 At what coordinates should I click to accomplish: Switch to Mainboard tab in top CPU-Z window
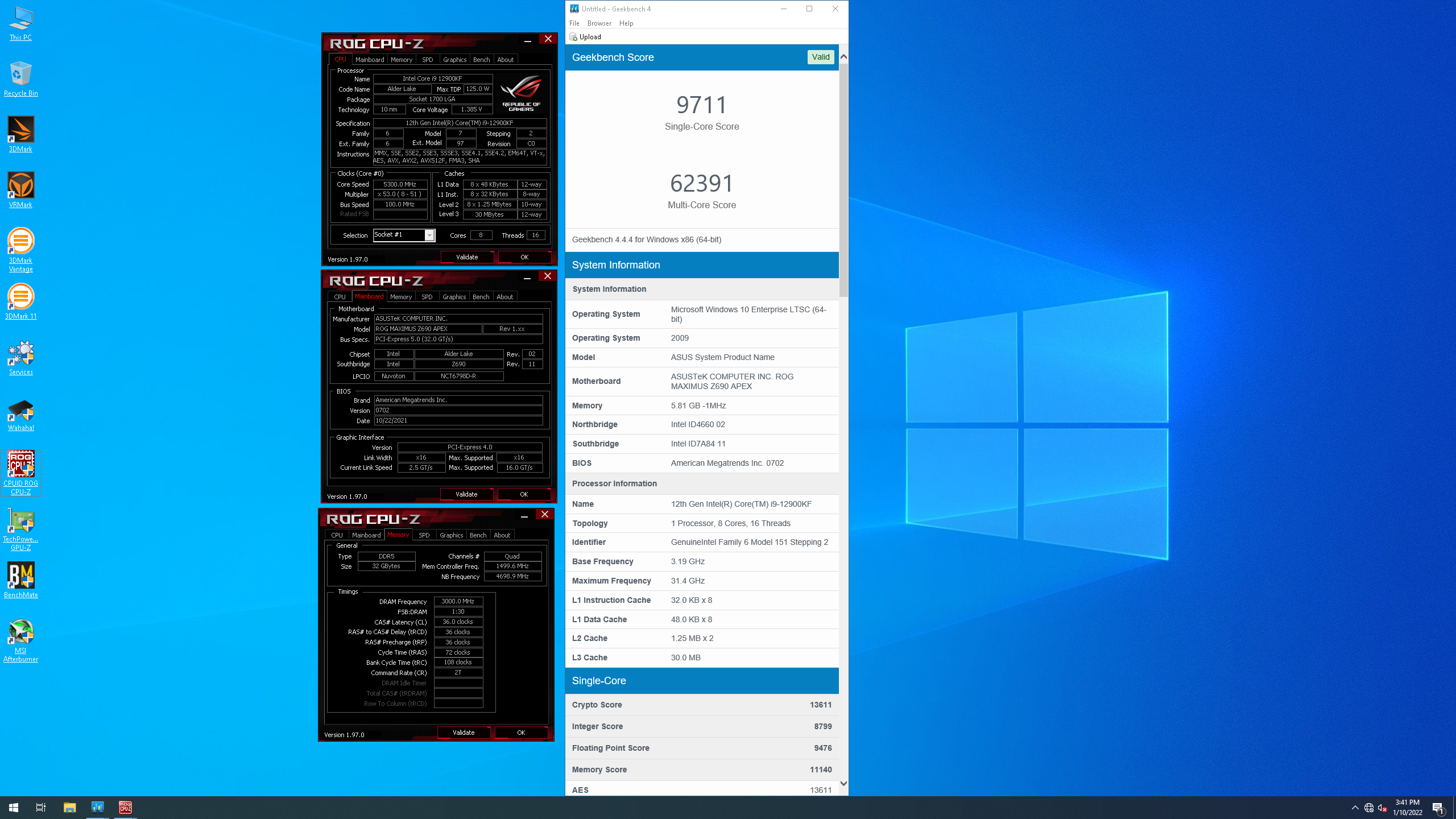pyautogui.click(x=370, y=60)
